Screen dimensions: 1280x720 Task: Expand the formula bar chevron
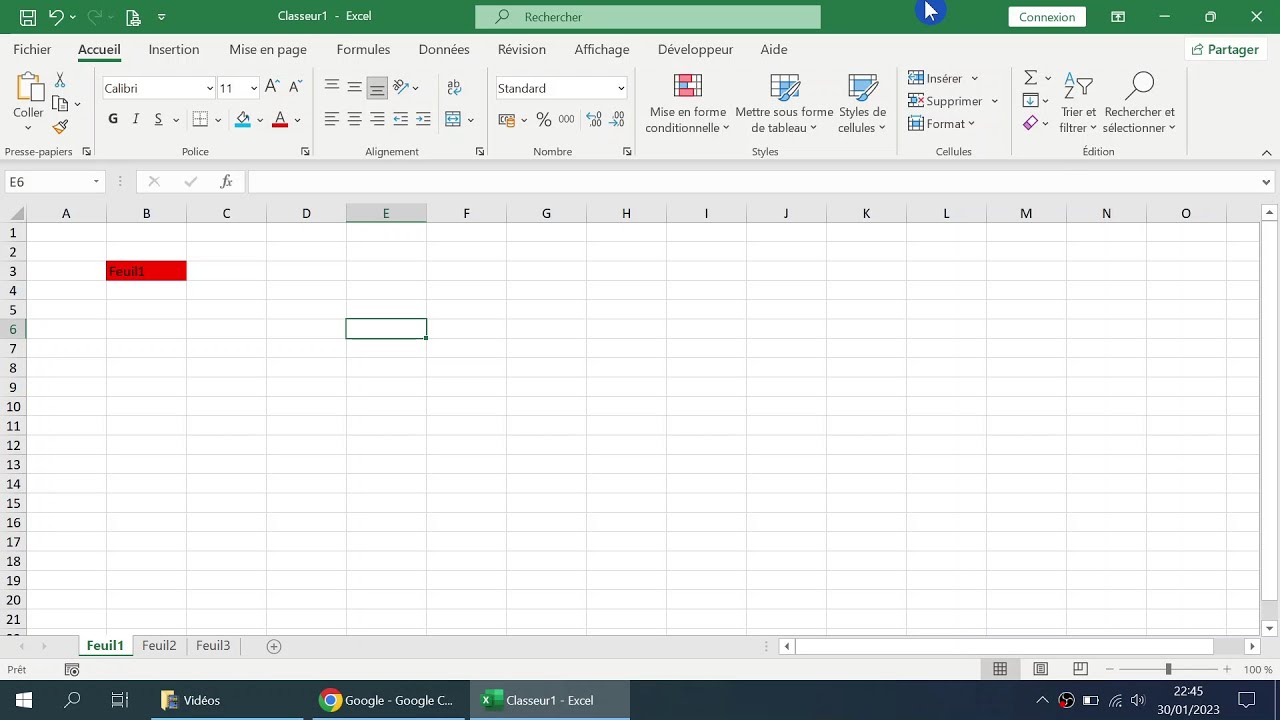point(1266,182)
